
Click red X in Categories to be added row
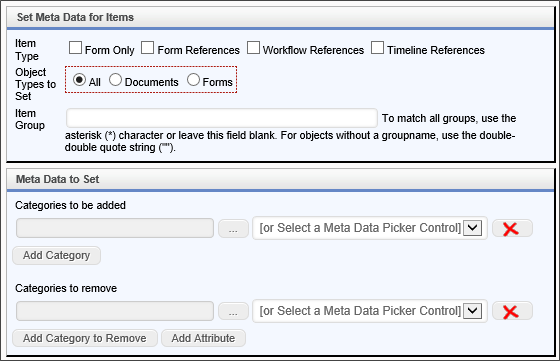point(512,229)
